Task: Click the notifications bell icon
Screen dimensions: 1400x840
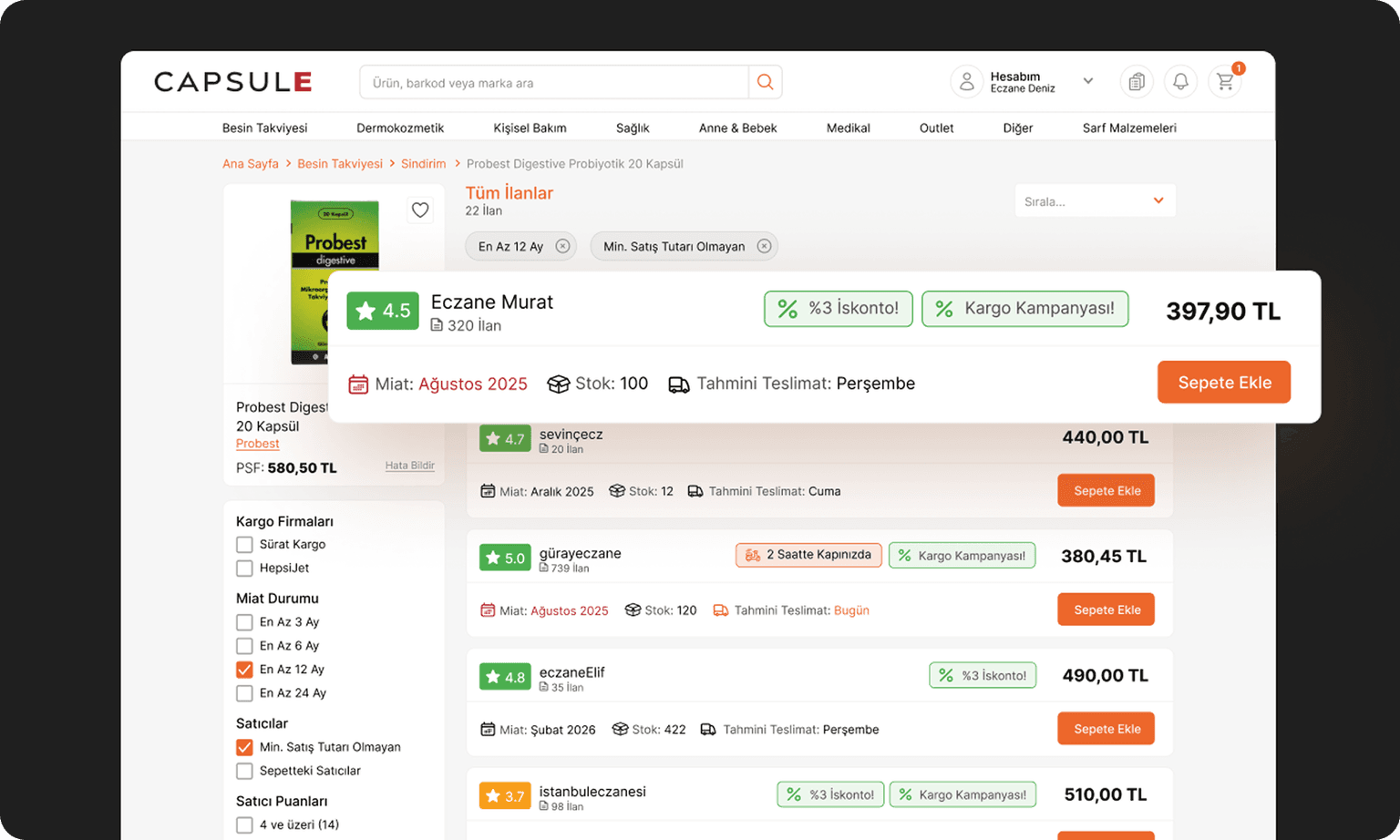Action: click(x=1180, y=81)
